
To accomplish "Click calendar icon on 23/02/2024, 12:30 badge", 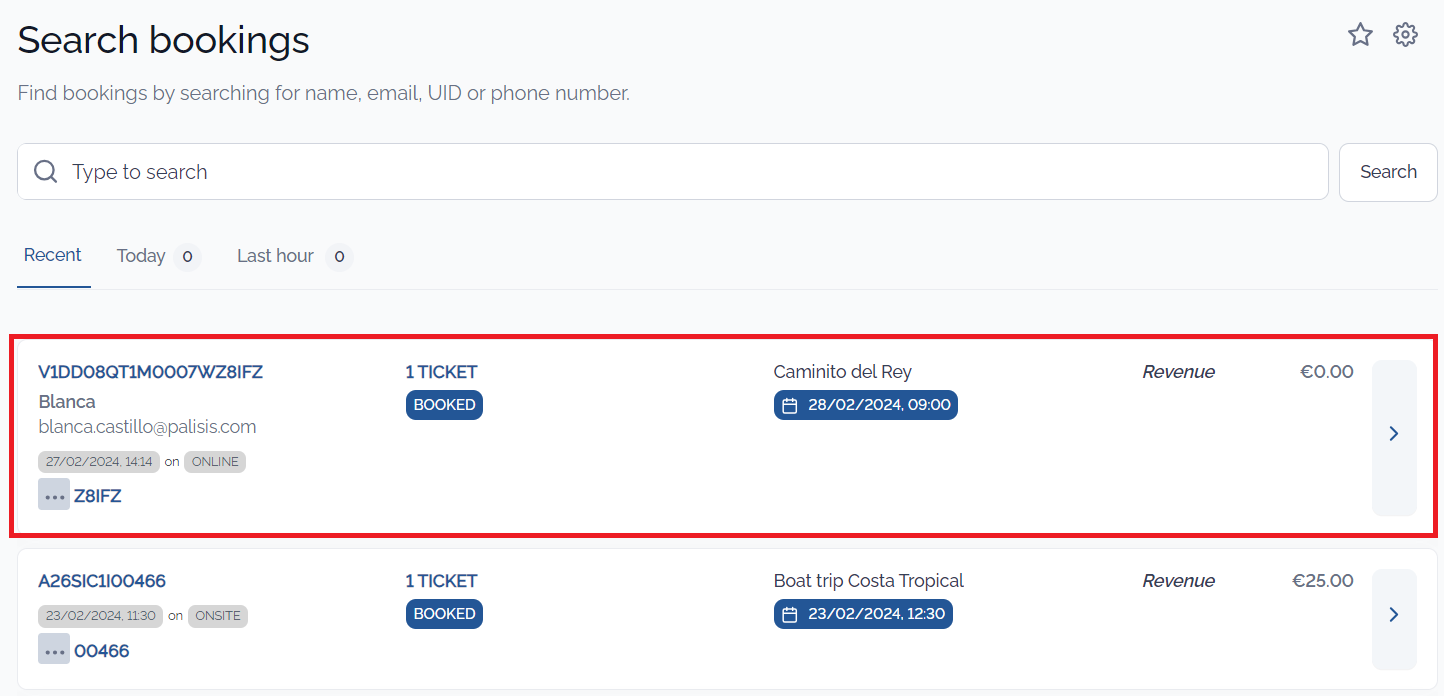I will [x=790, y=615].
